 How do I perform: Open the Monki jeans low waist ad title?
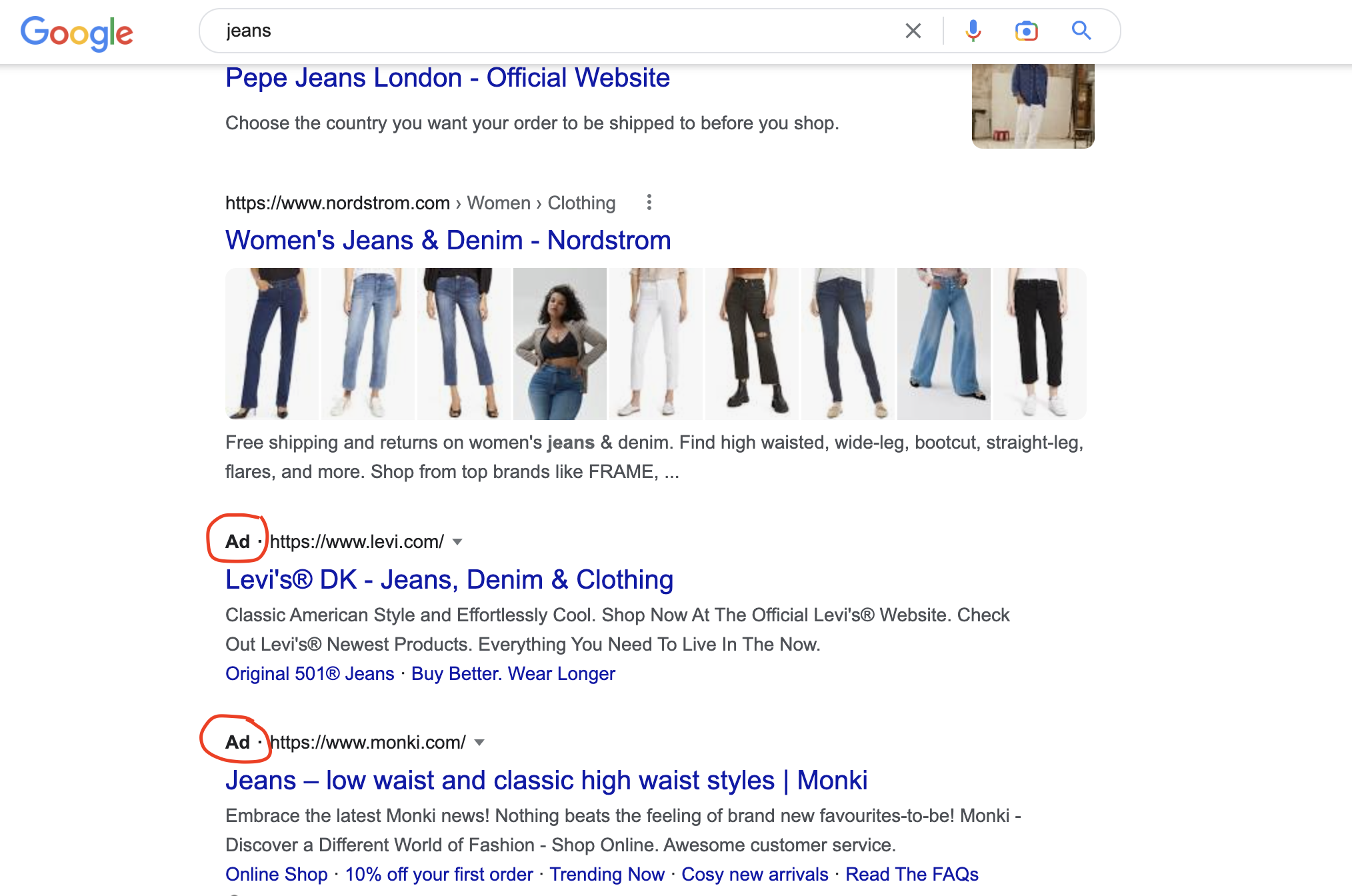[546, 780]
